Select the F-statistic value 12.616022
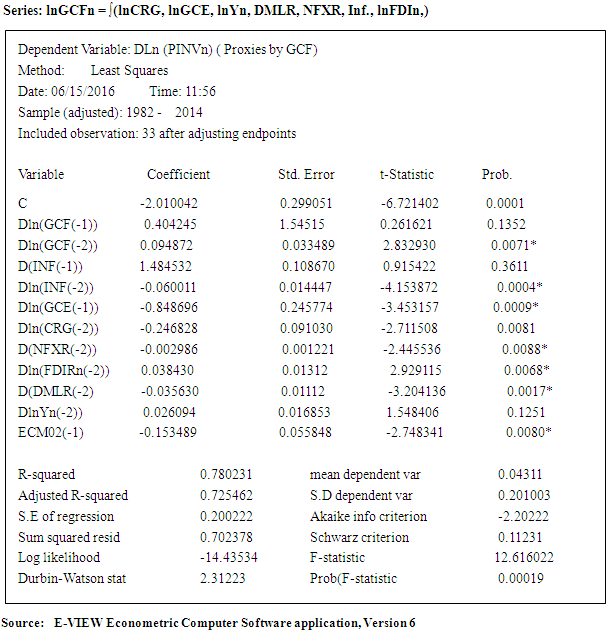608x631 pixels. pyautogui.click(x=525, y=558)
